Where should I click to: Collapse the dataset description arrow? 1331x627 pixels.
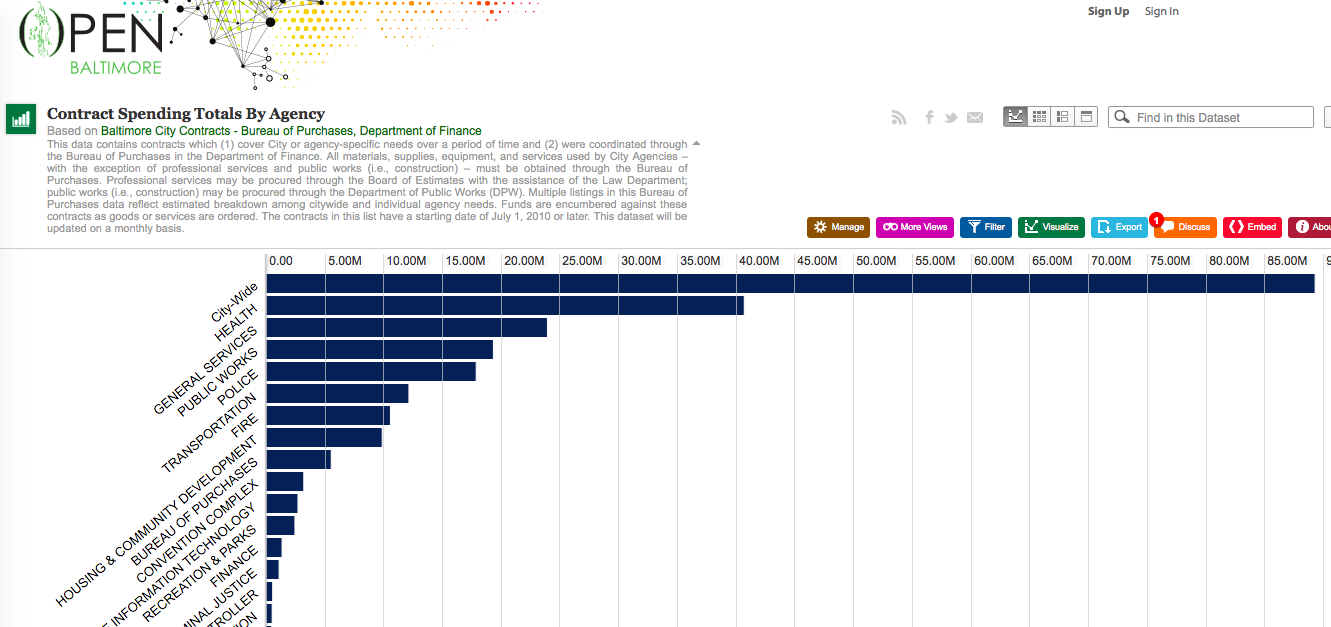point(697,144)
